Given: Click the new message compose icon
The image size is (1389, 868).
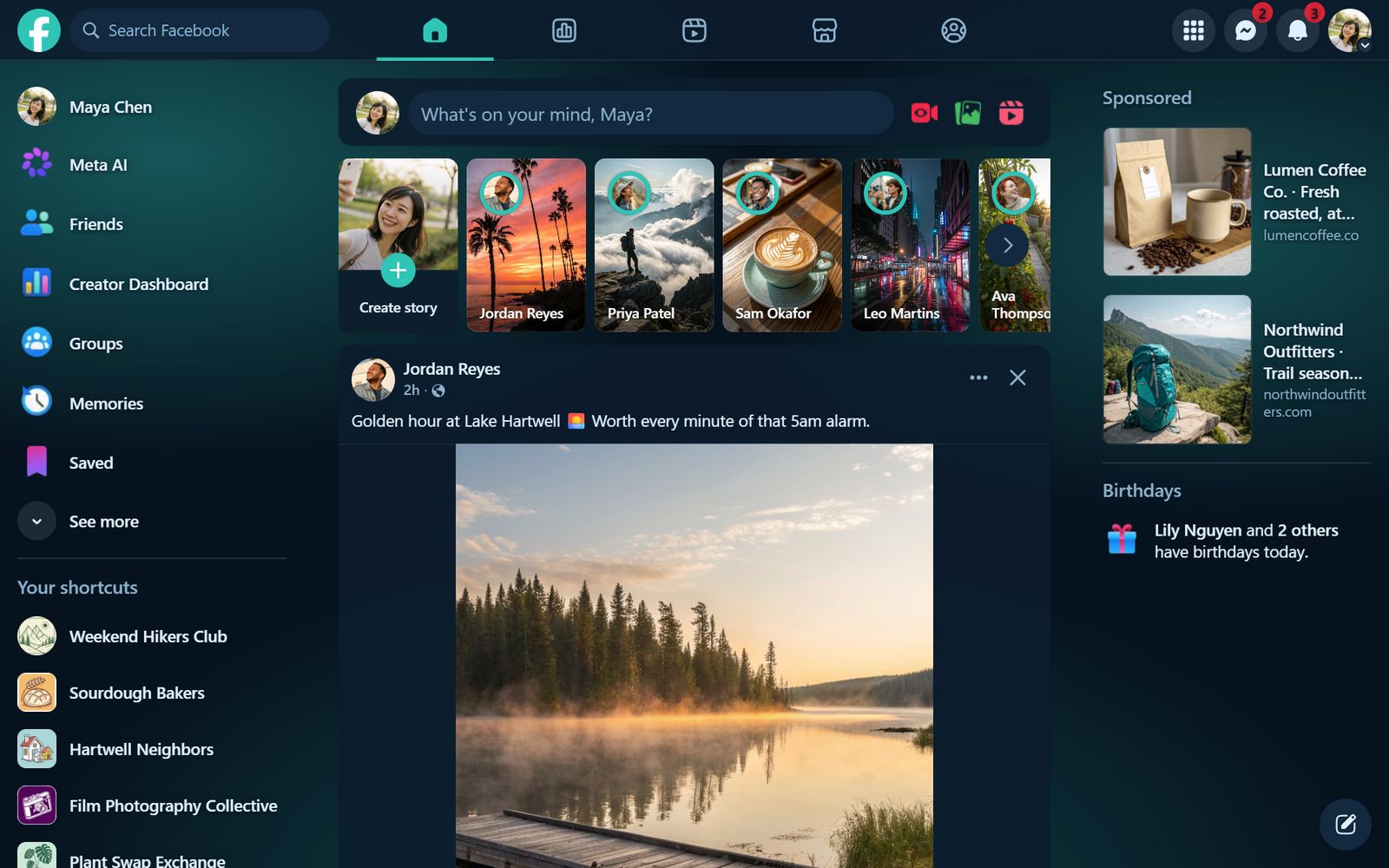Looking at the screenshot, I should [x=1346, y=825].
